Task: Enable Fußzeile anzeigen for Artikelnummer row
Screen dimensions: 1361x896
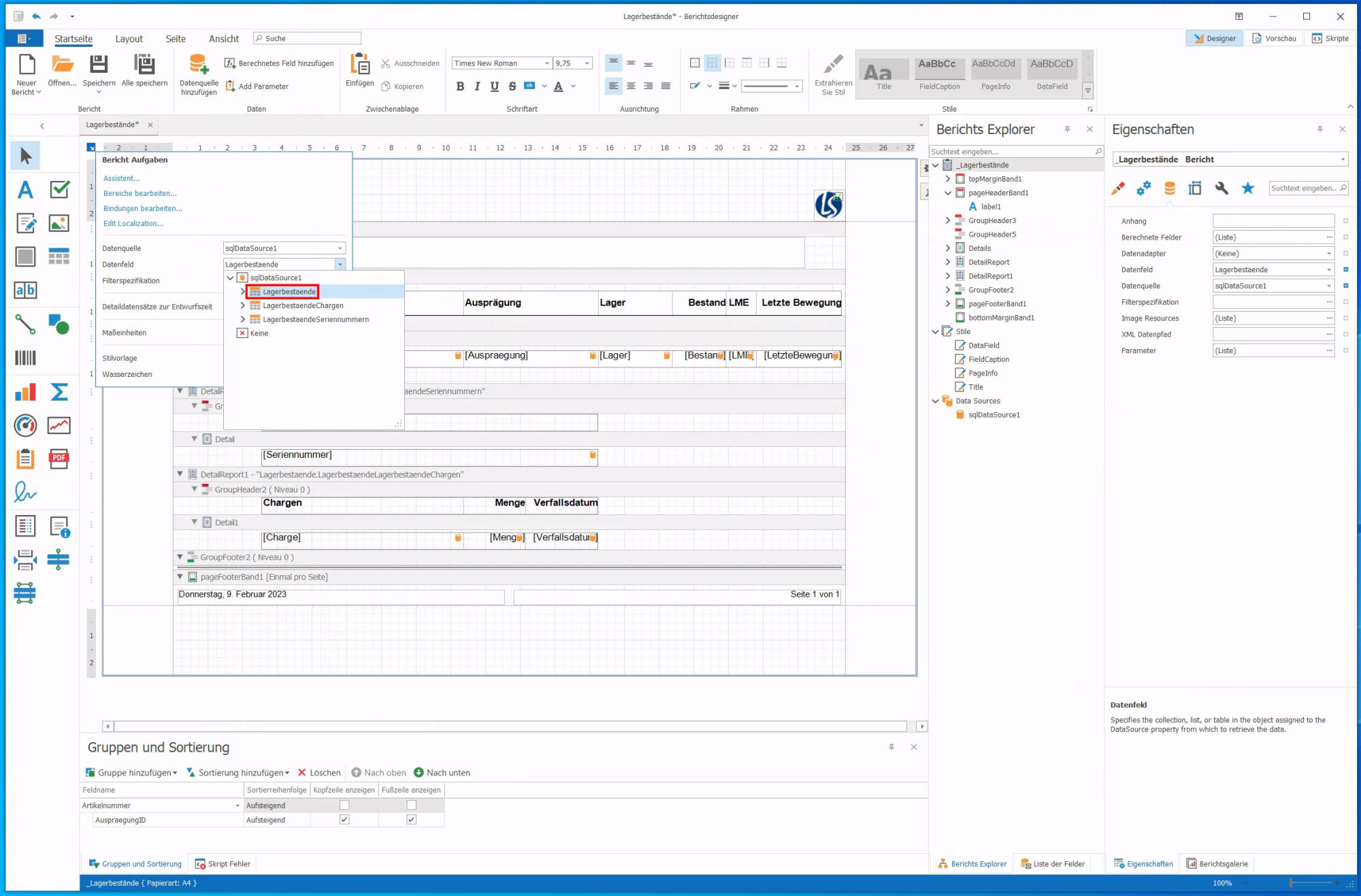Action: point(411,806)
